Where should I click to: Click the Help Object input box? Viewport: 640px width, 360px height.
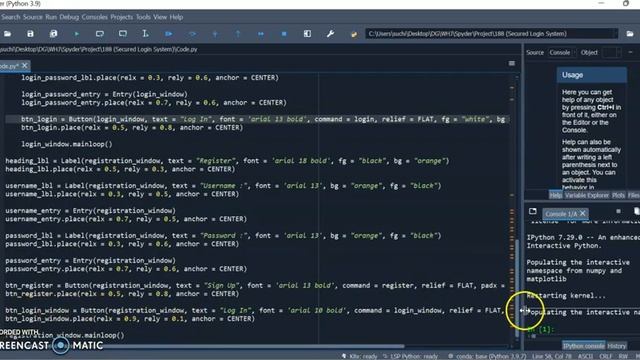point(611,52)
